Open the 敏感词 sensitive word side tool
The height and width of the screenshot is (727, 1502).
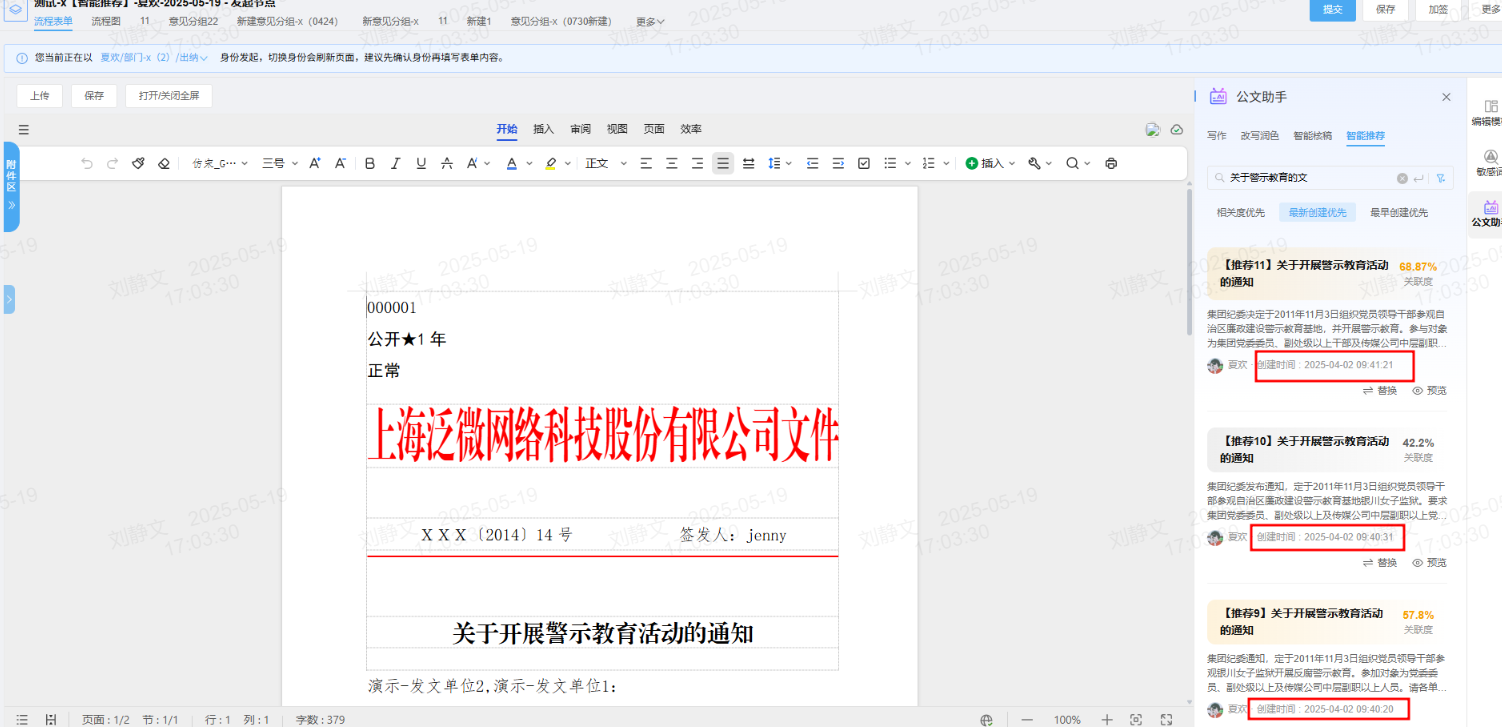point(1491,163)
